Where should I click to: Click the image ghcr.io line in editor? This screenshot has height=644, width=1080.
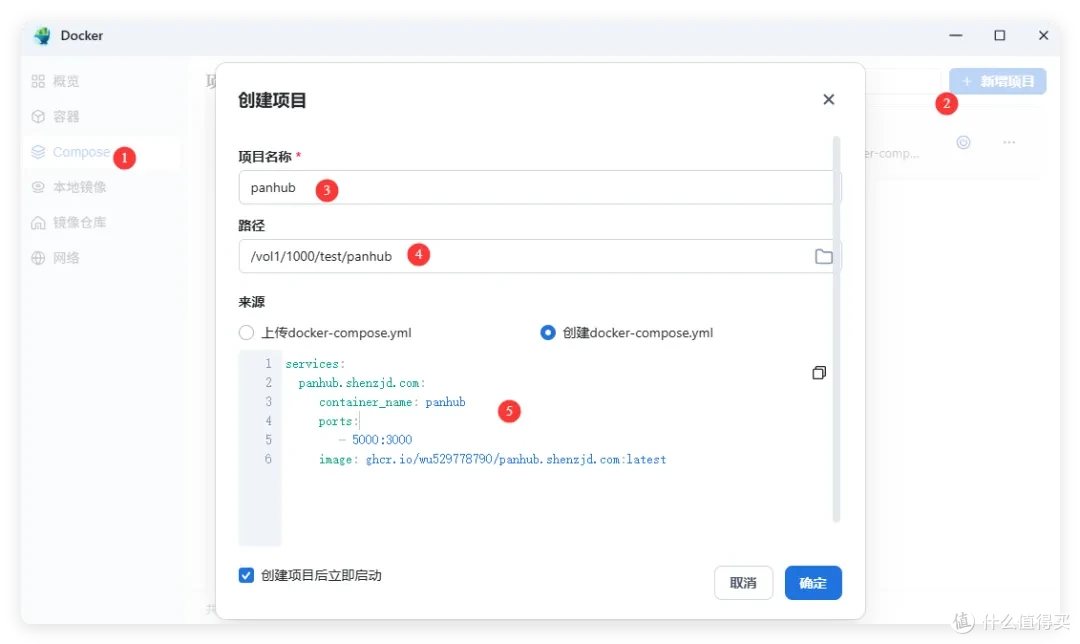coord(492,459)
